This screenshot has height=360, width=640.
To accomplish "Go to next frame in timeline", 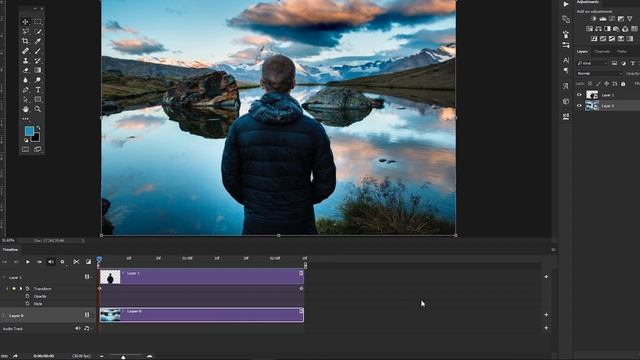I will pyautogui.click(x=39, y=262).
